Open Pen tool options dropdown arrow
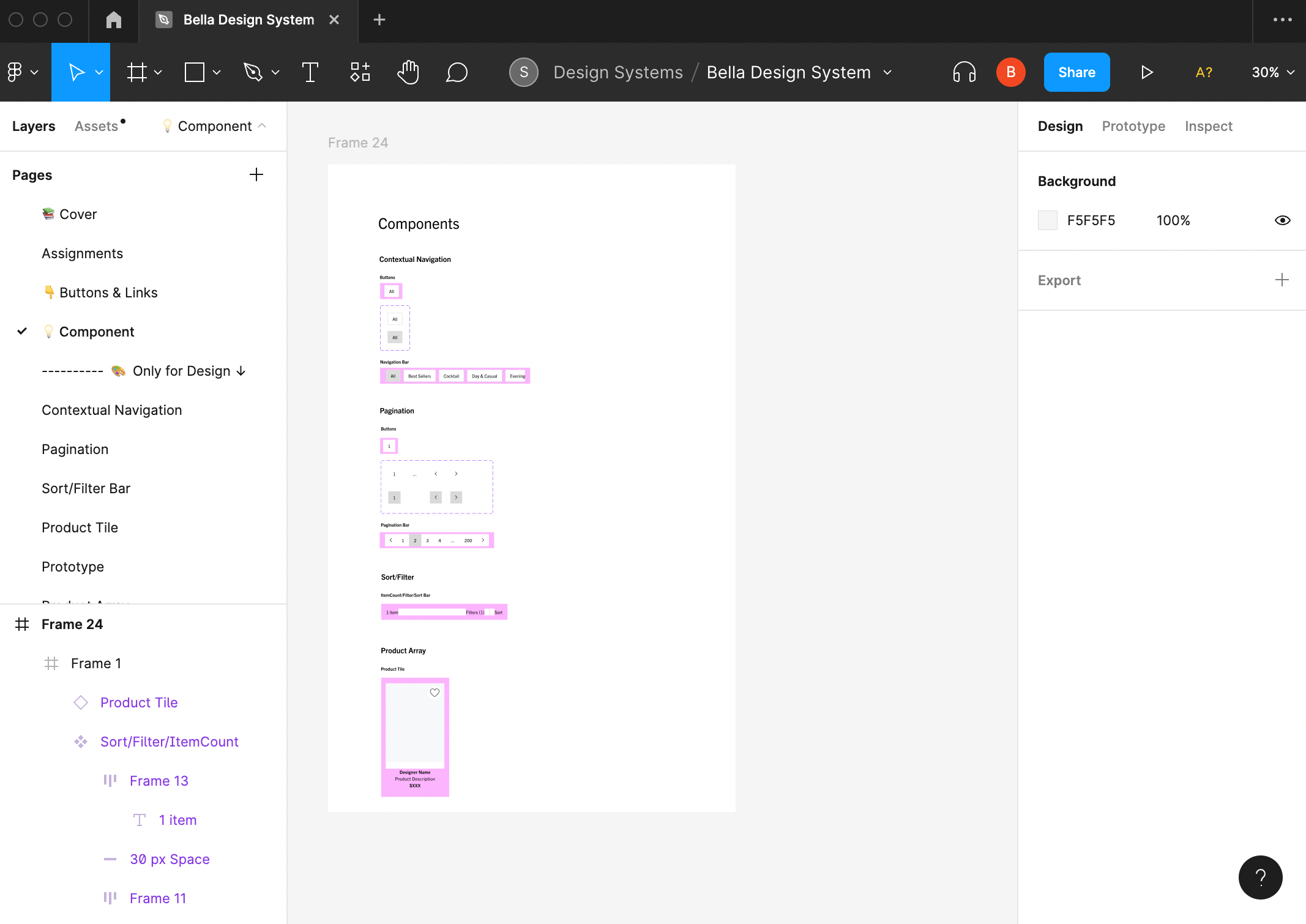Viewport: 1306px width, 924px height. pos(275,72)
